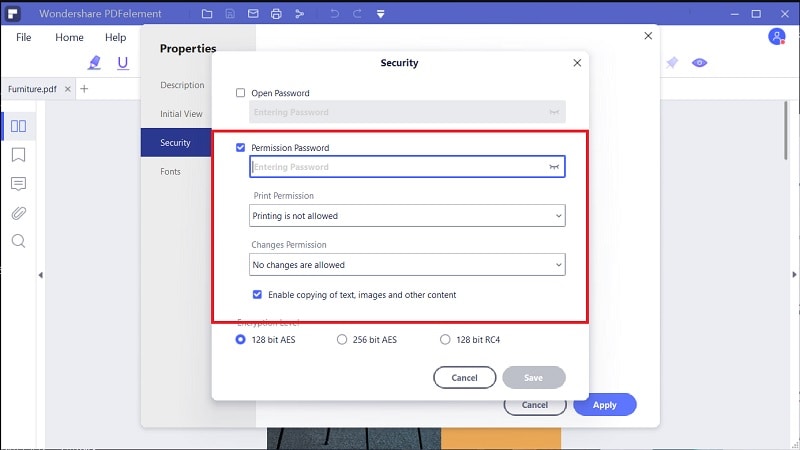Click the Print icon in title bar
800x450 pixels.
tap(276, 14)
